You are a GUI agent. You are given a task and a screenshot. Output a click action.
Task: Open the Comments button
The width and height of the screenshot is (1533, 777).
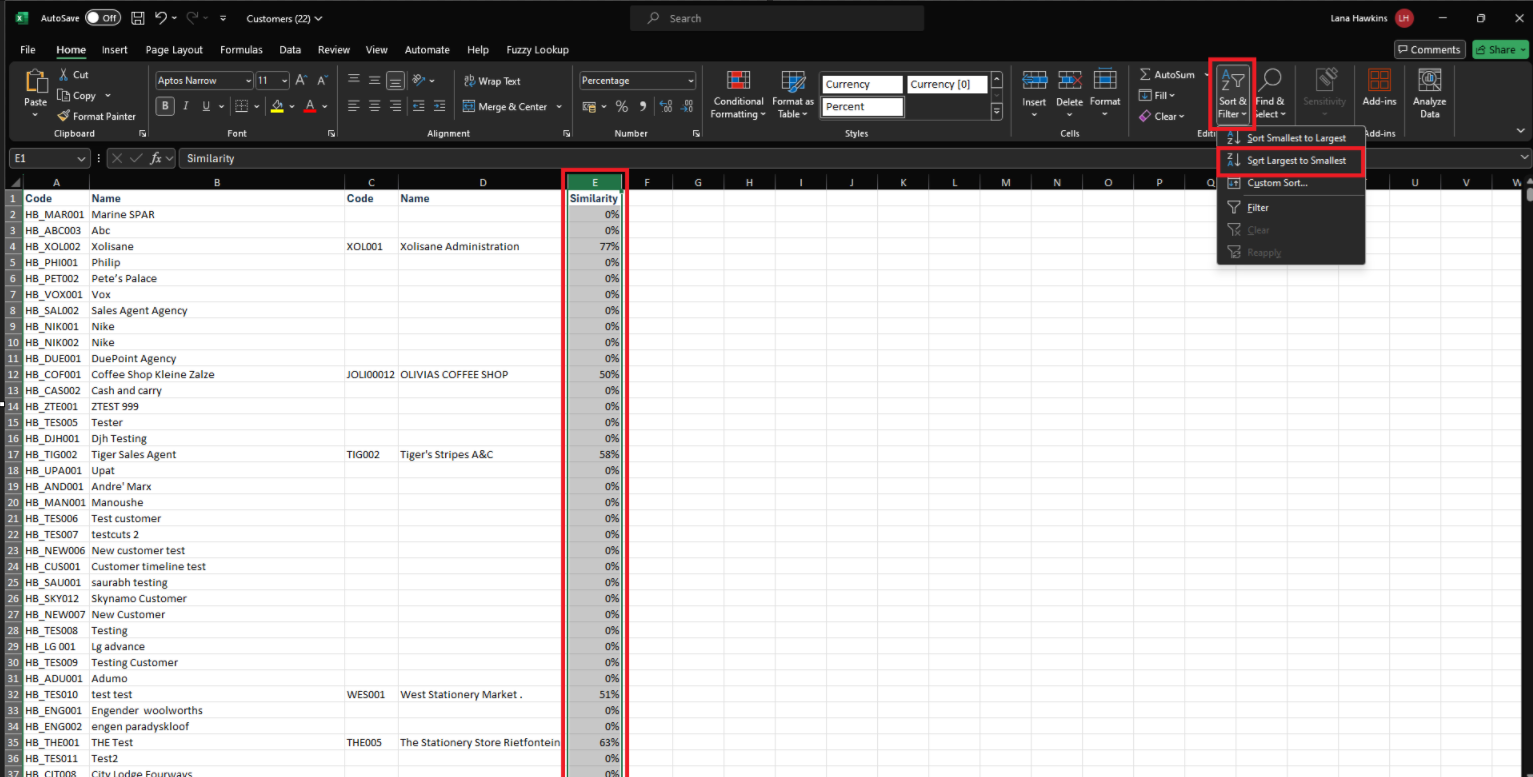click(1429, 50)
